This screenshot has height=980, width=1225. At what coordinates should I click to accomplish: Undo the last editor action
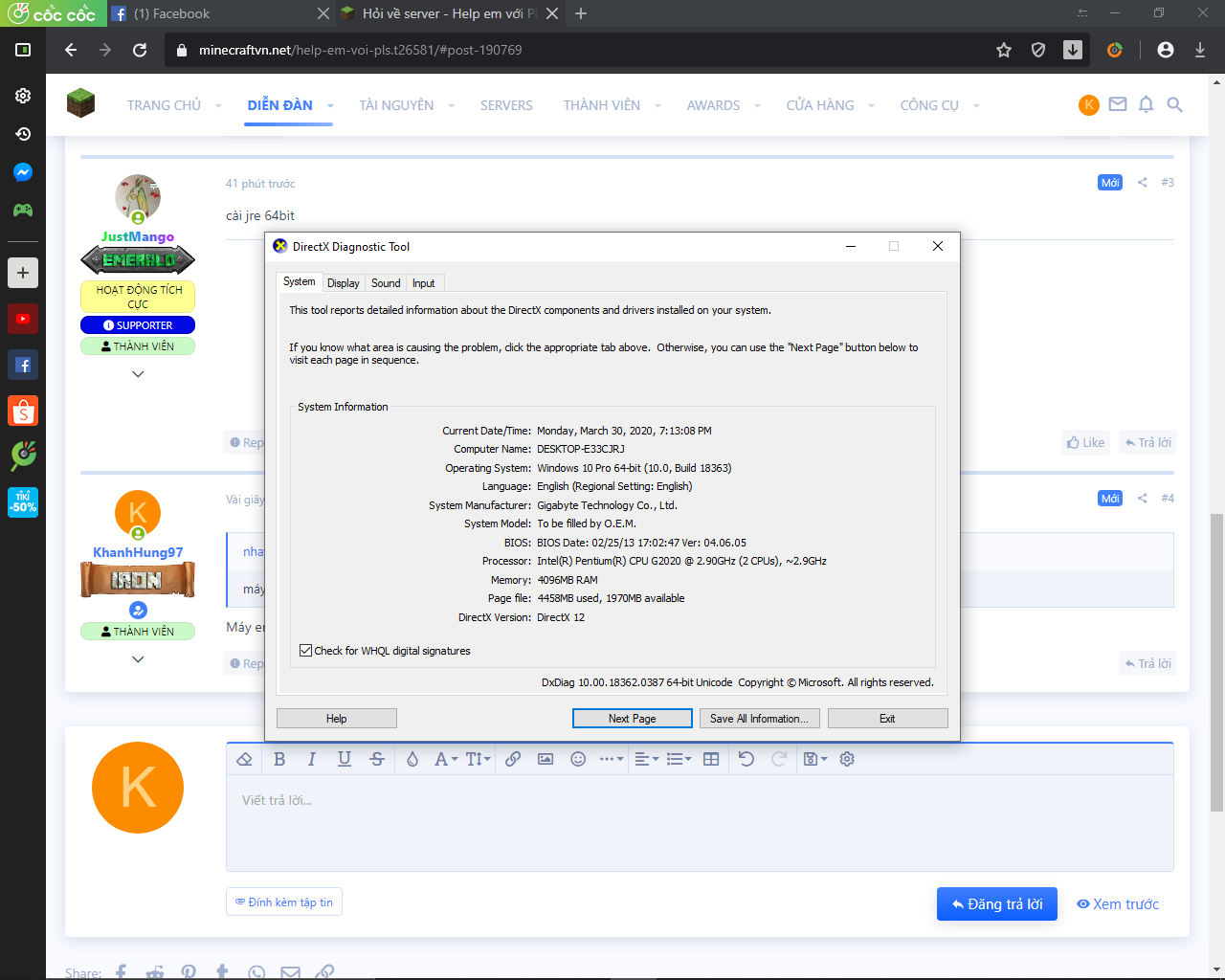point(746,759)
